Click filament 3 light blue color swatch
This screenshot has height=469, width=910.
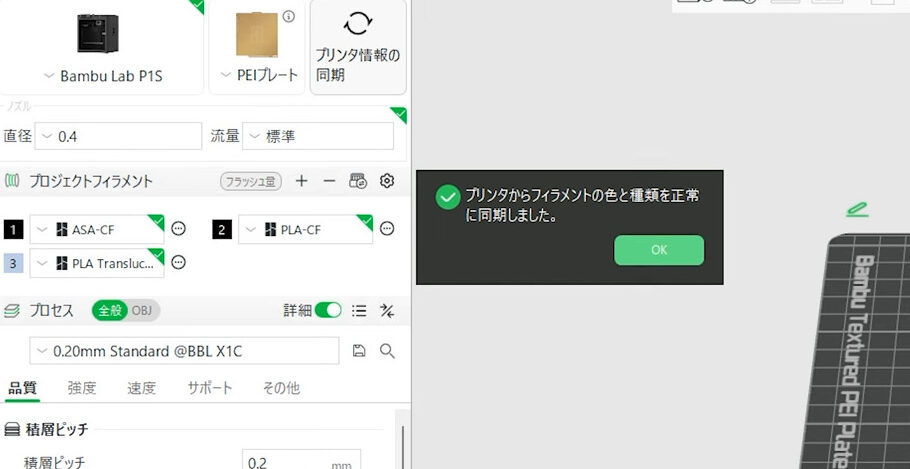click(13, 264)
